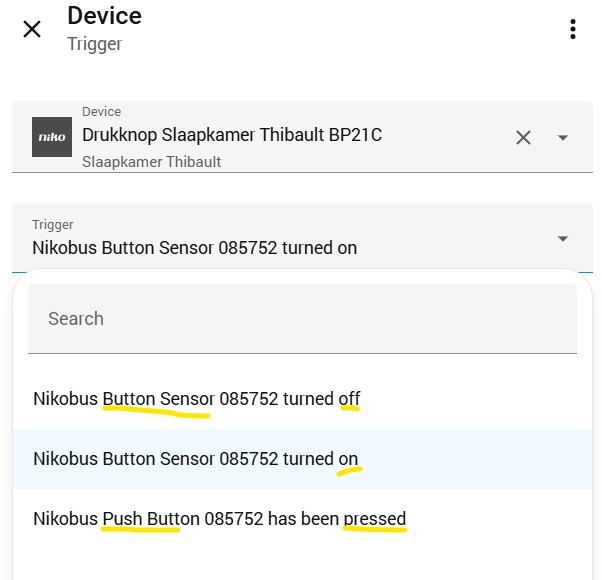Image resolution: width=602 pixels, height=580 pixels.
Task: Focus the Search field in trigger list
Action: tap(302, 319)
